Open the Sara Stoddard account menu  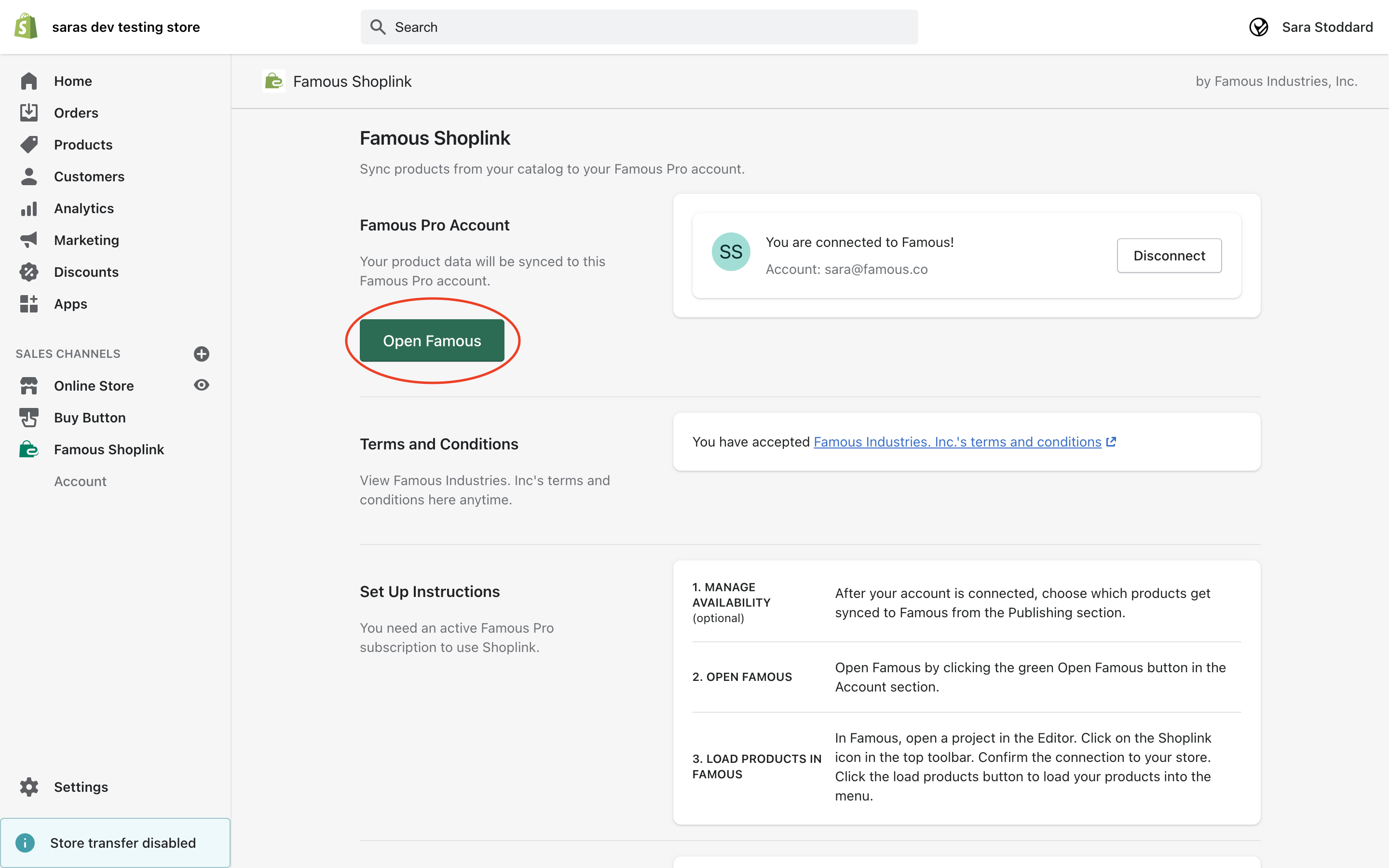1311,27
